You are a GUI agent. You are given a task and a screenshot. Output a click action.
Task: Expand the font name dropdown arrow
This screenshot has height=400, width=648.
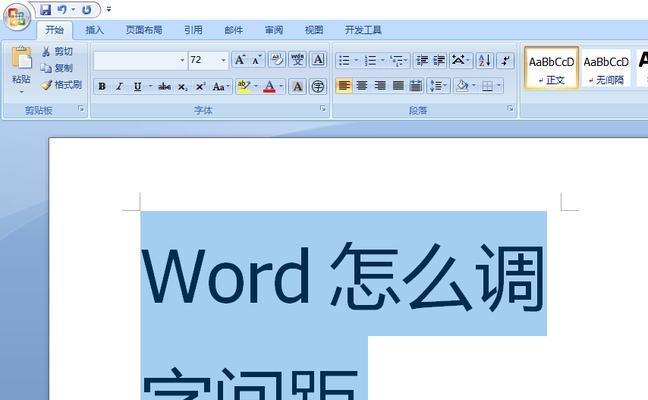182,60
